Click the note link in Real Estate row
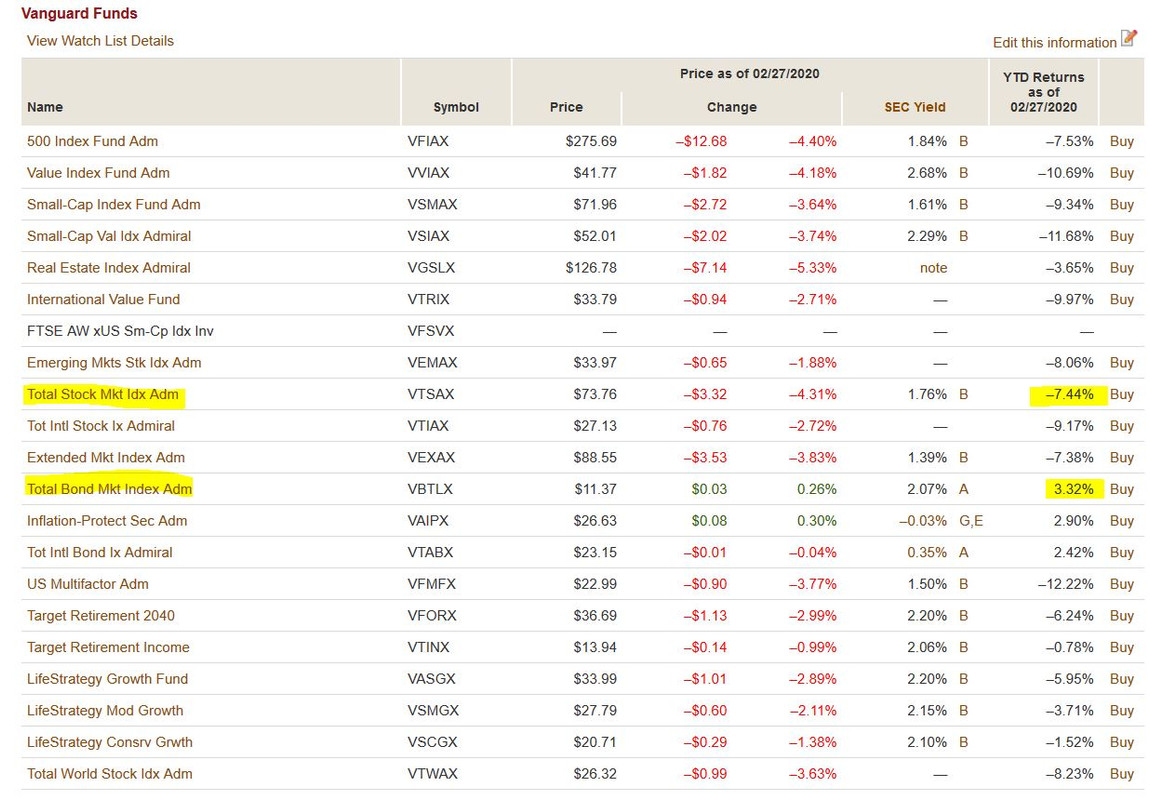This screenshot has height=800, width=1150. click(933, 267)
